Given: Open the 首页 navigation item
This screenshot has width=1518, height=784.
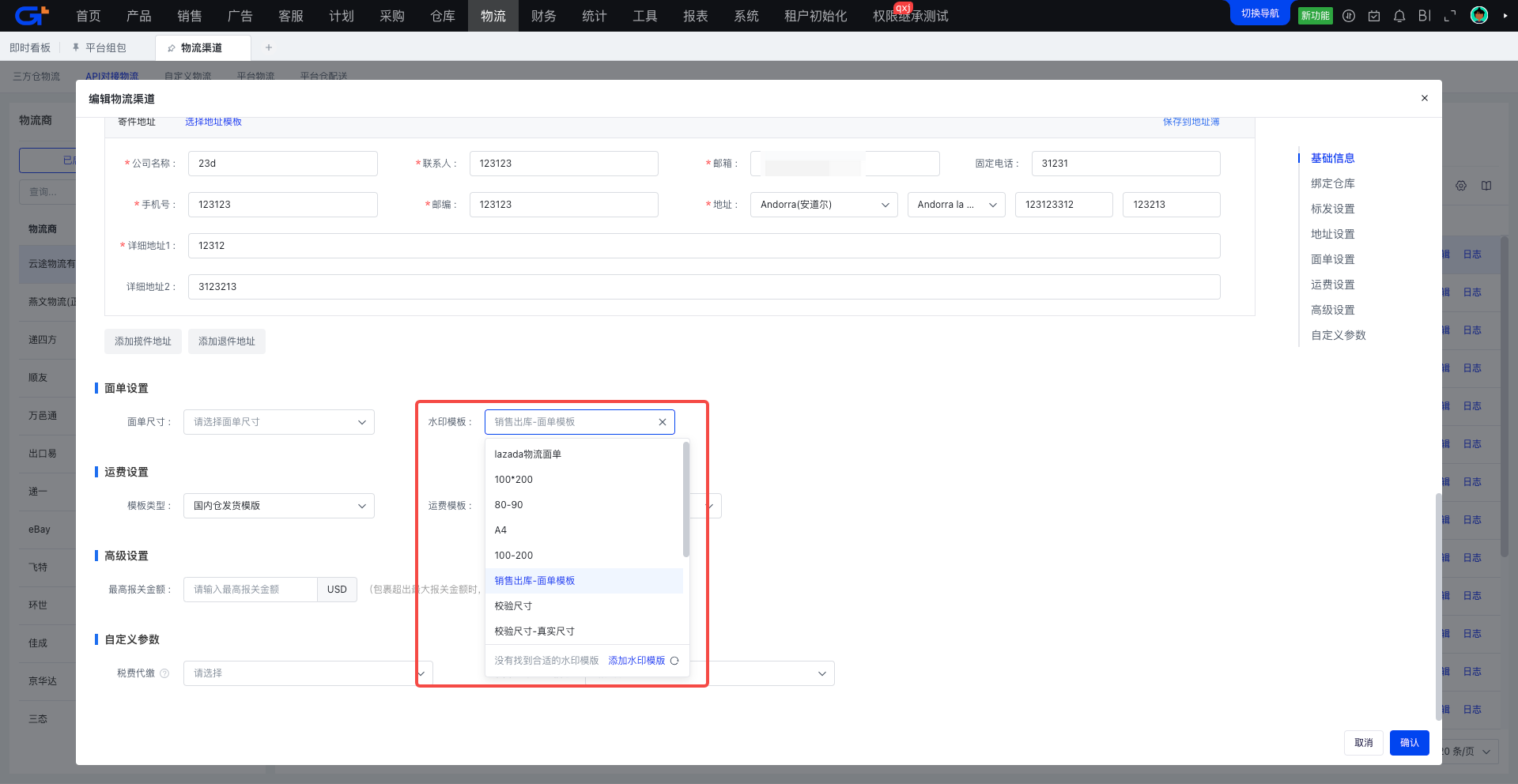Looking at the screenshot, I should coord(89,16).
